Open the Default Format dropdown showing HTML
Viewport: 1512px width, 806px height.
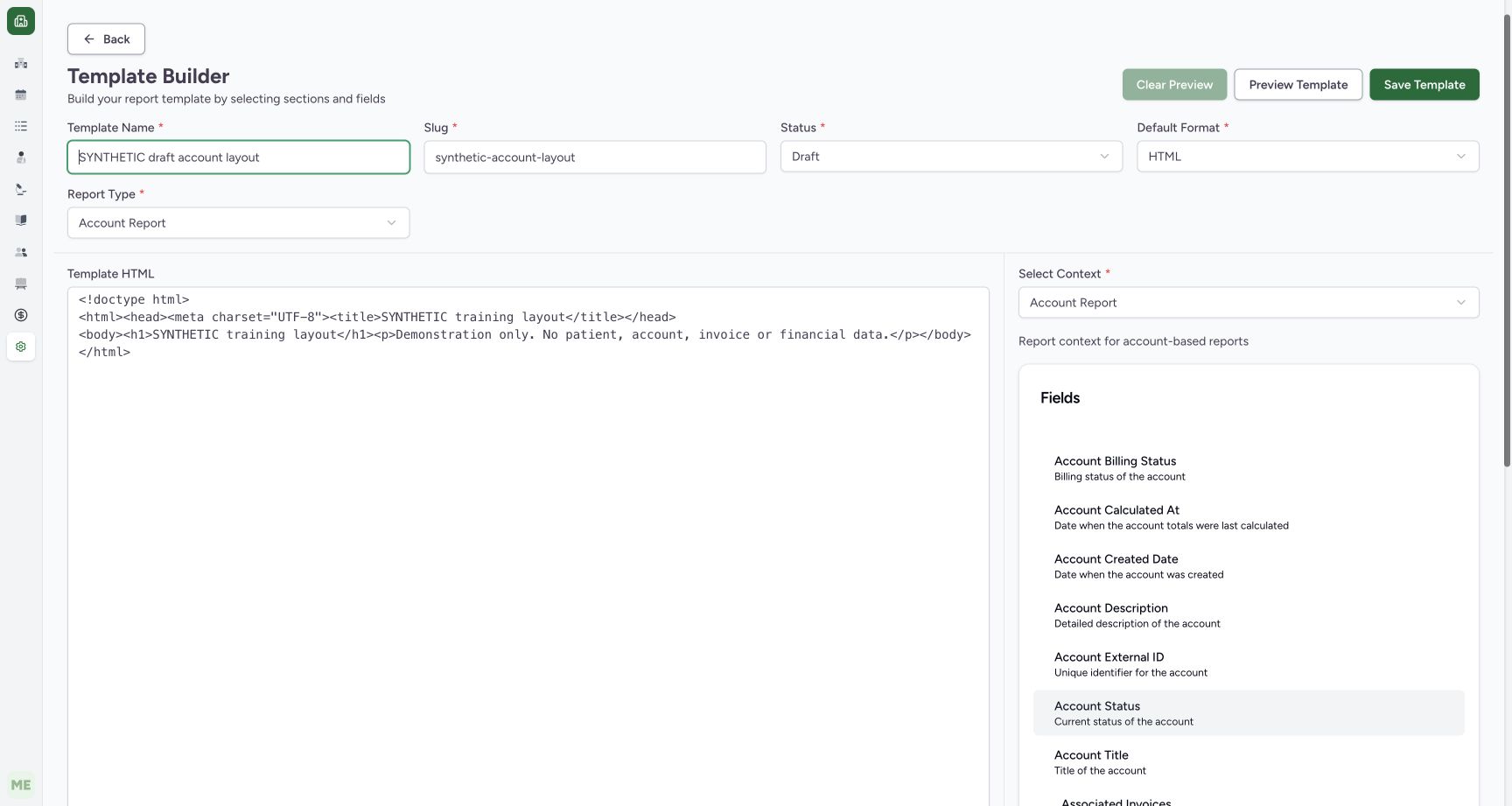tap(1308, 157)
